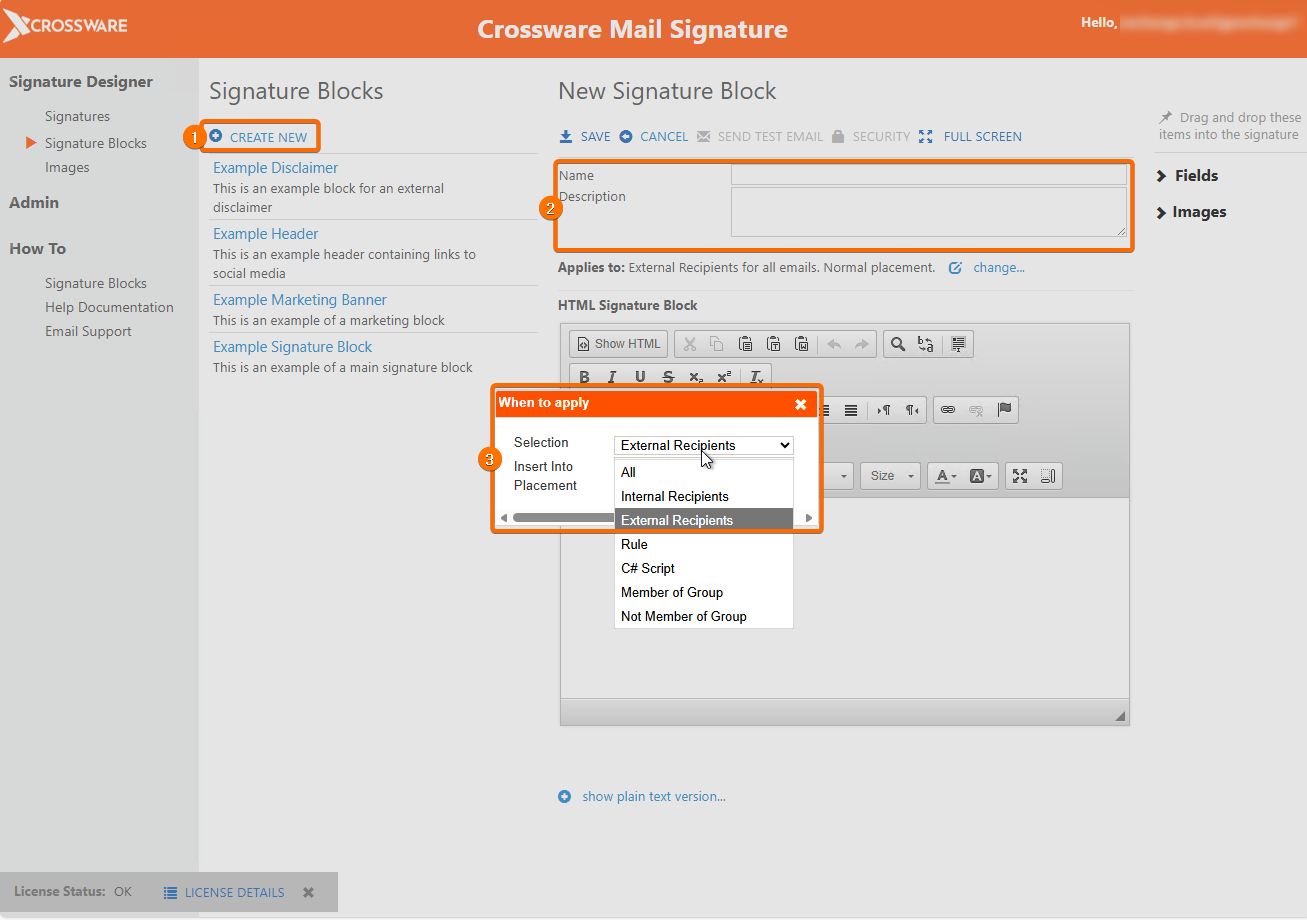Screen dimensions: 1307x920
Task: Toggle italic text formatting
Action: tap(612, 377)
